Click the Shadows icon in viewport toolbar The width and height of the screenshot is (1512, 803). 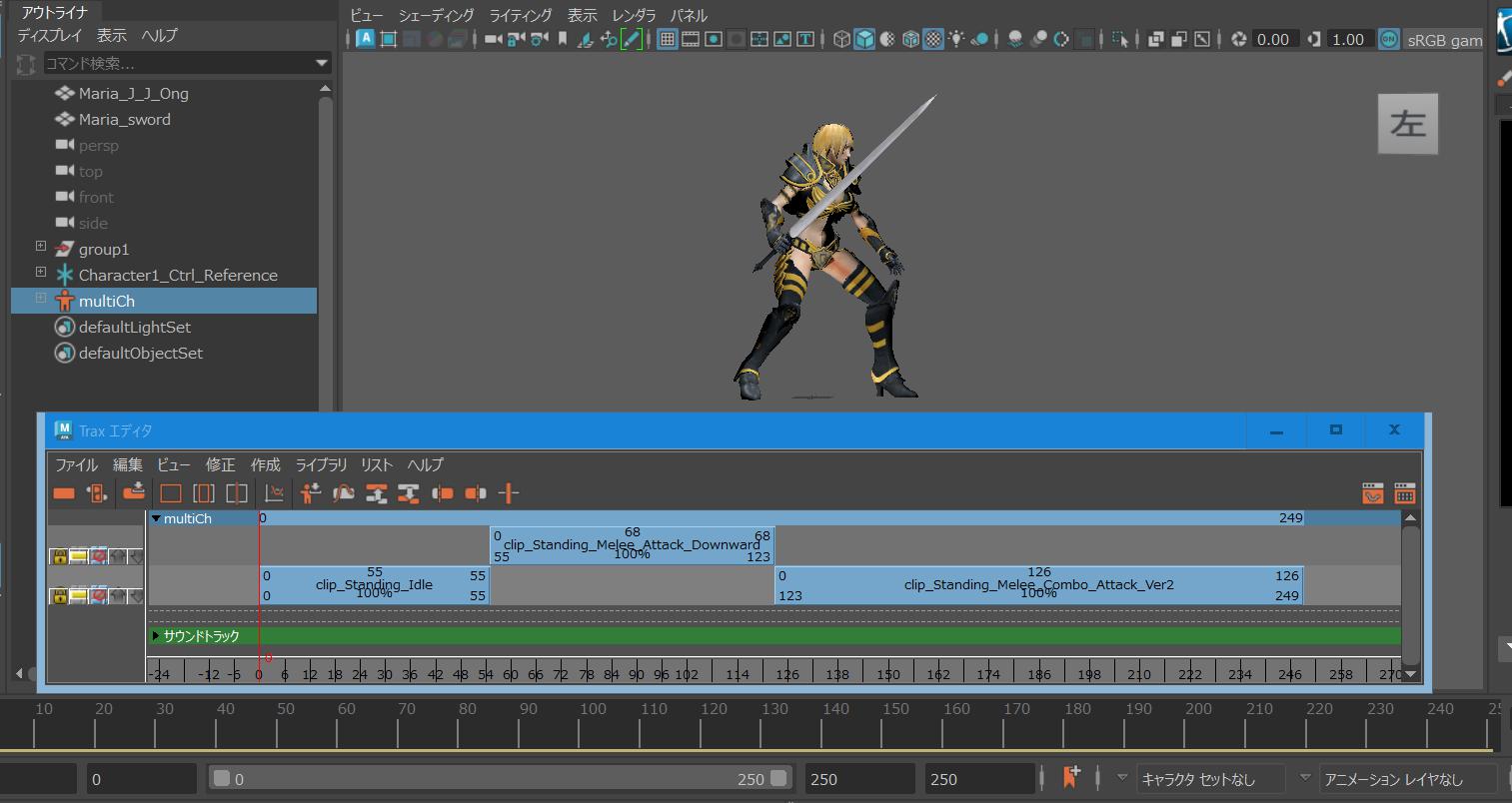pos(979,39)
